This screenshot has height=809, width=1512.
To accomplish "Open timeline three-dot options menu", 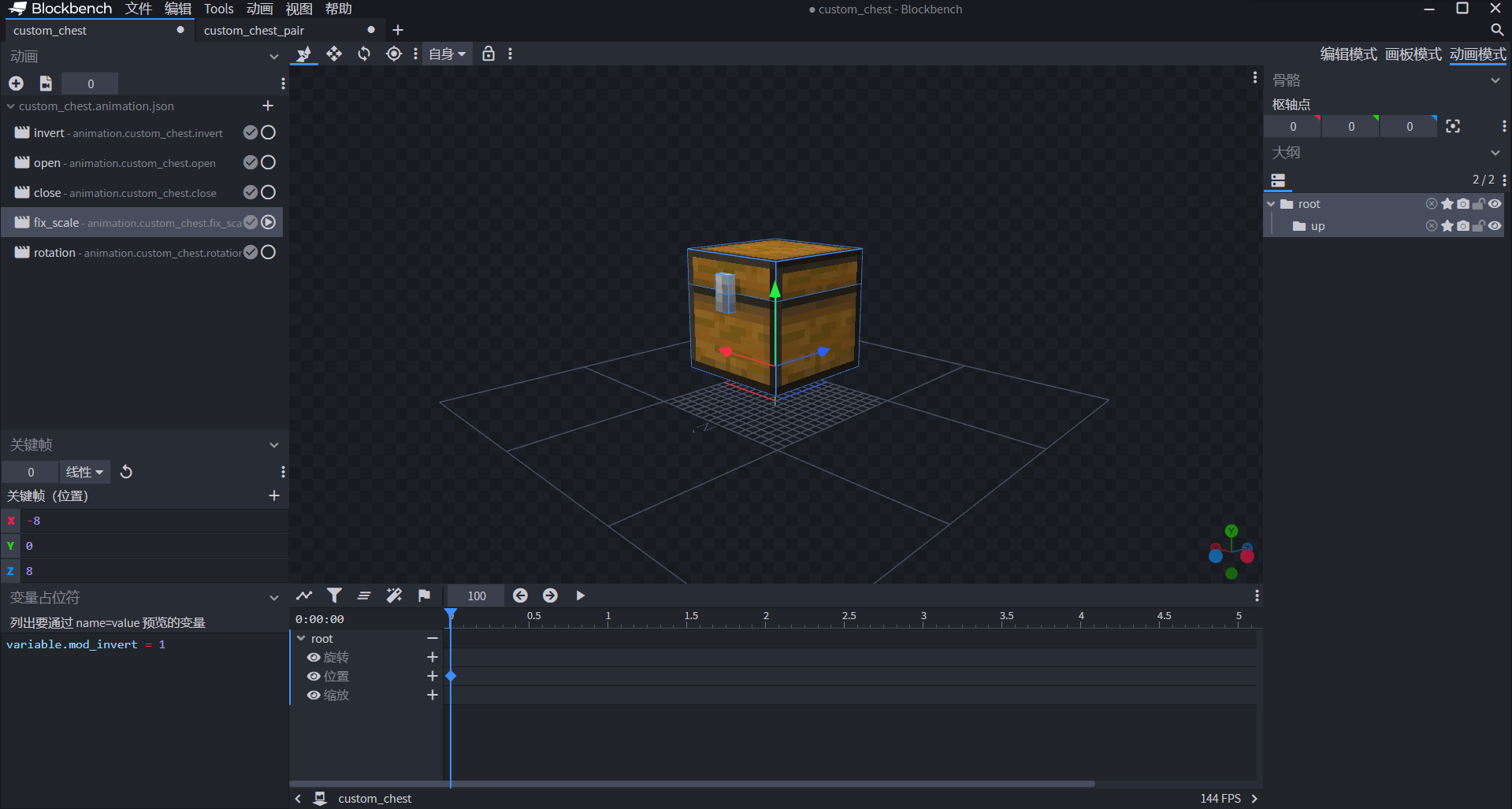I will 1257,596.
